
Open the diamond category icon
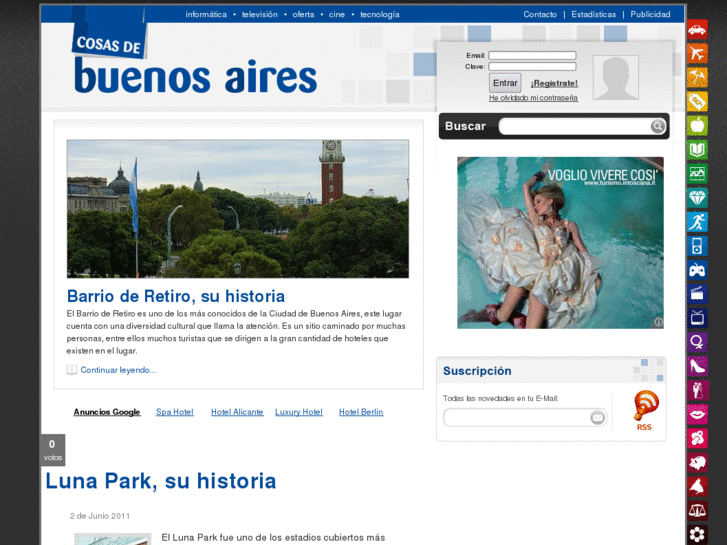(697, 198)
